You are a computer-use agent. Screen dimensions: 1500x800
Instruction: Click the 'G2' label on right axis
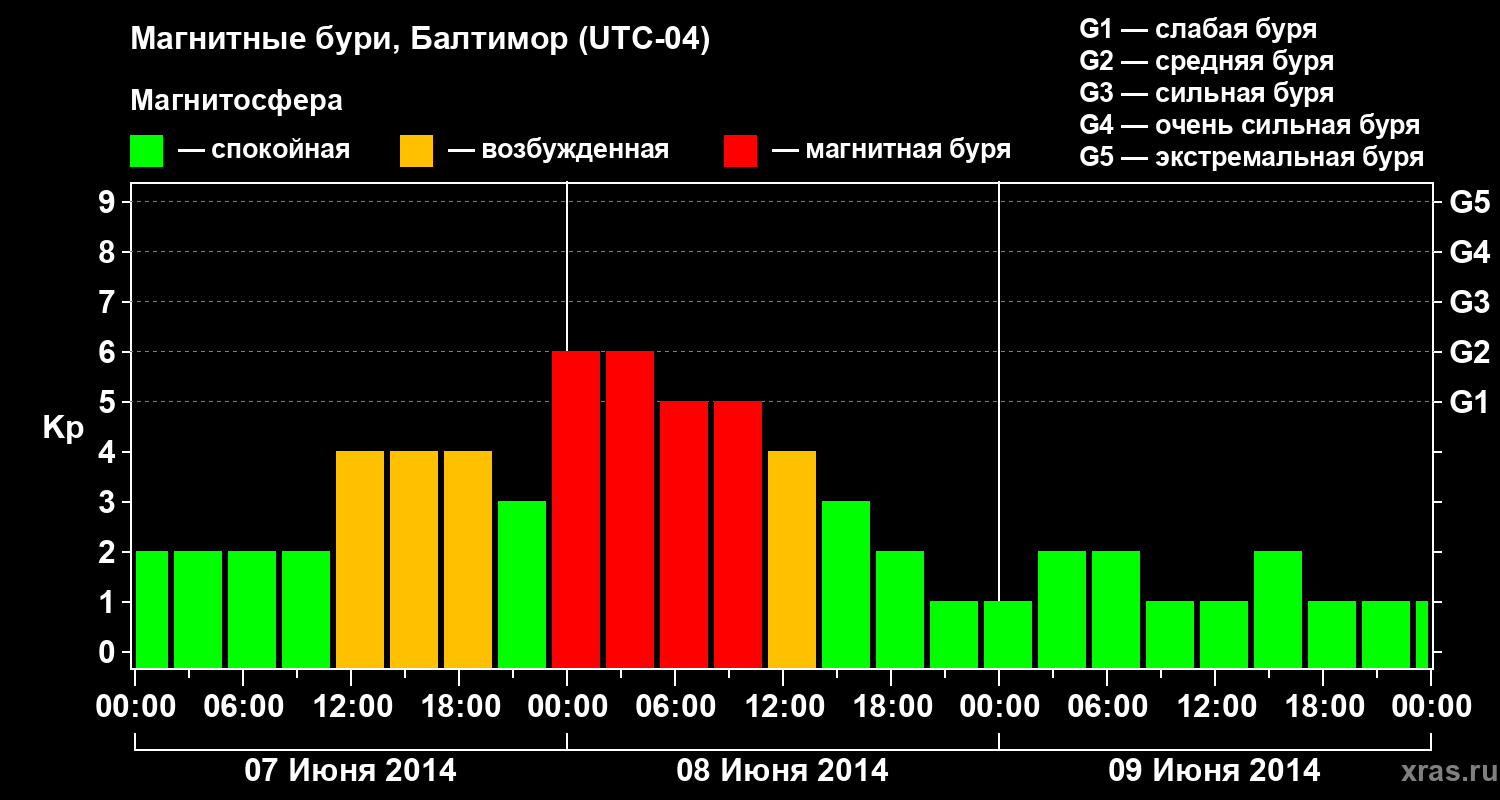tap(1469, 353)
